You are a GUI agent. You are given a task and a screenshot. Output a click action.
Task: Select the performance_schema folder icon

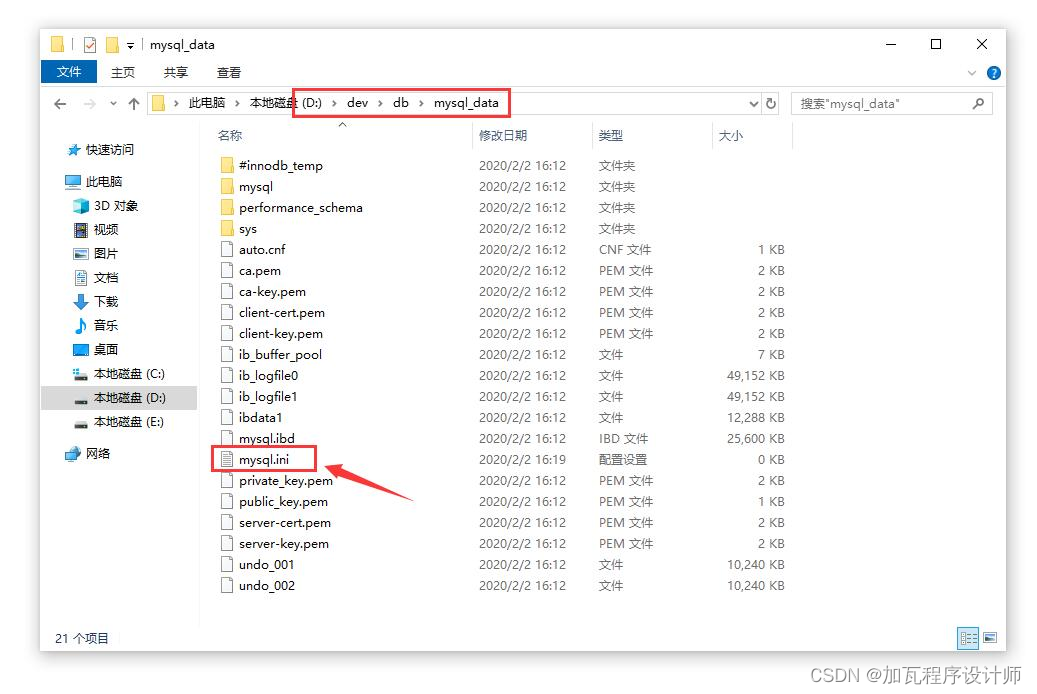[x=227, y=207]
